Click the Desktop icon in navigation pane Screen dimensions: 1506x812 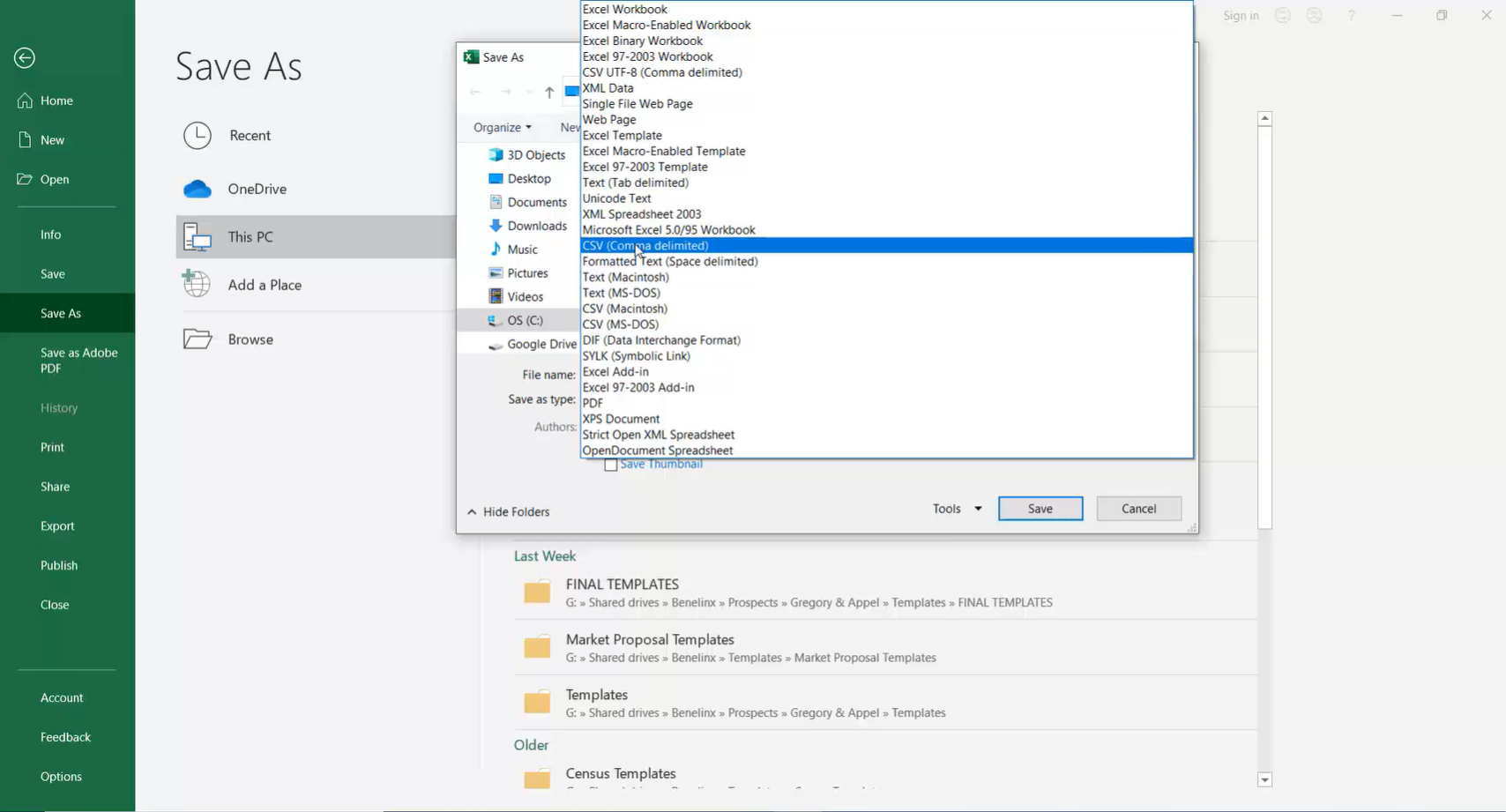pos(496,178)
